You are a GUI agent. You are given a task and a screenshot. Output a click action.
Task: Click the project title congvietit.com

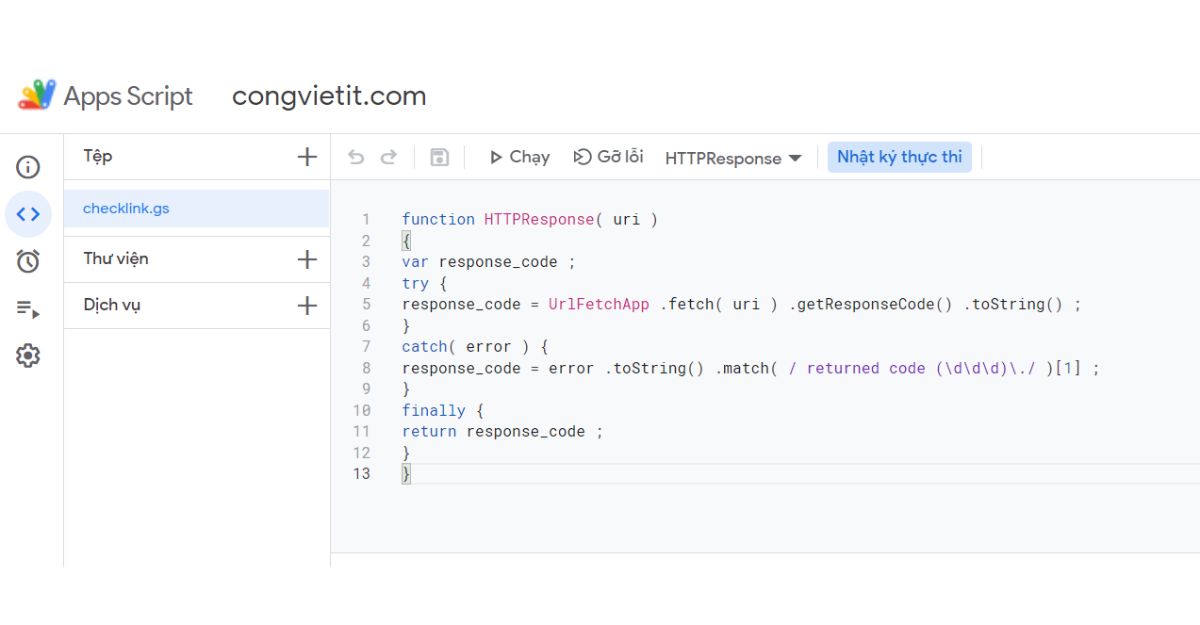329,96
